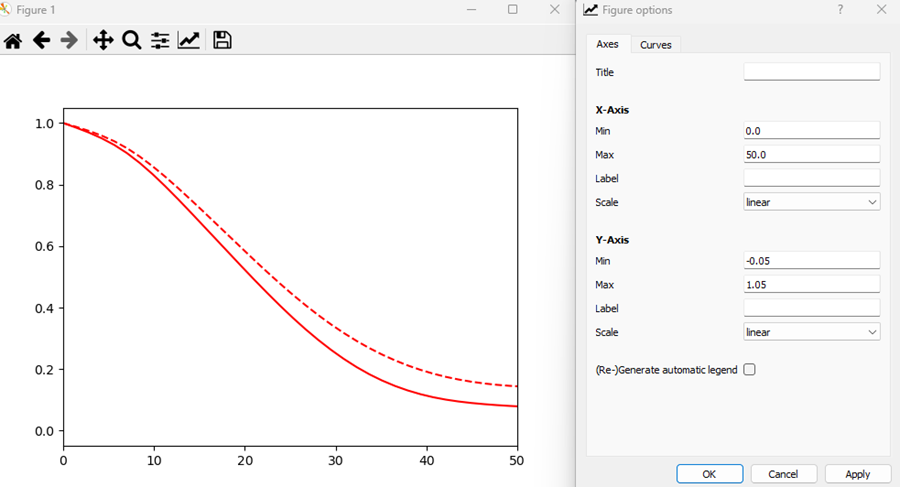Click the dialog help question mark
The image size is (900, 487).
(840, 10)
